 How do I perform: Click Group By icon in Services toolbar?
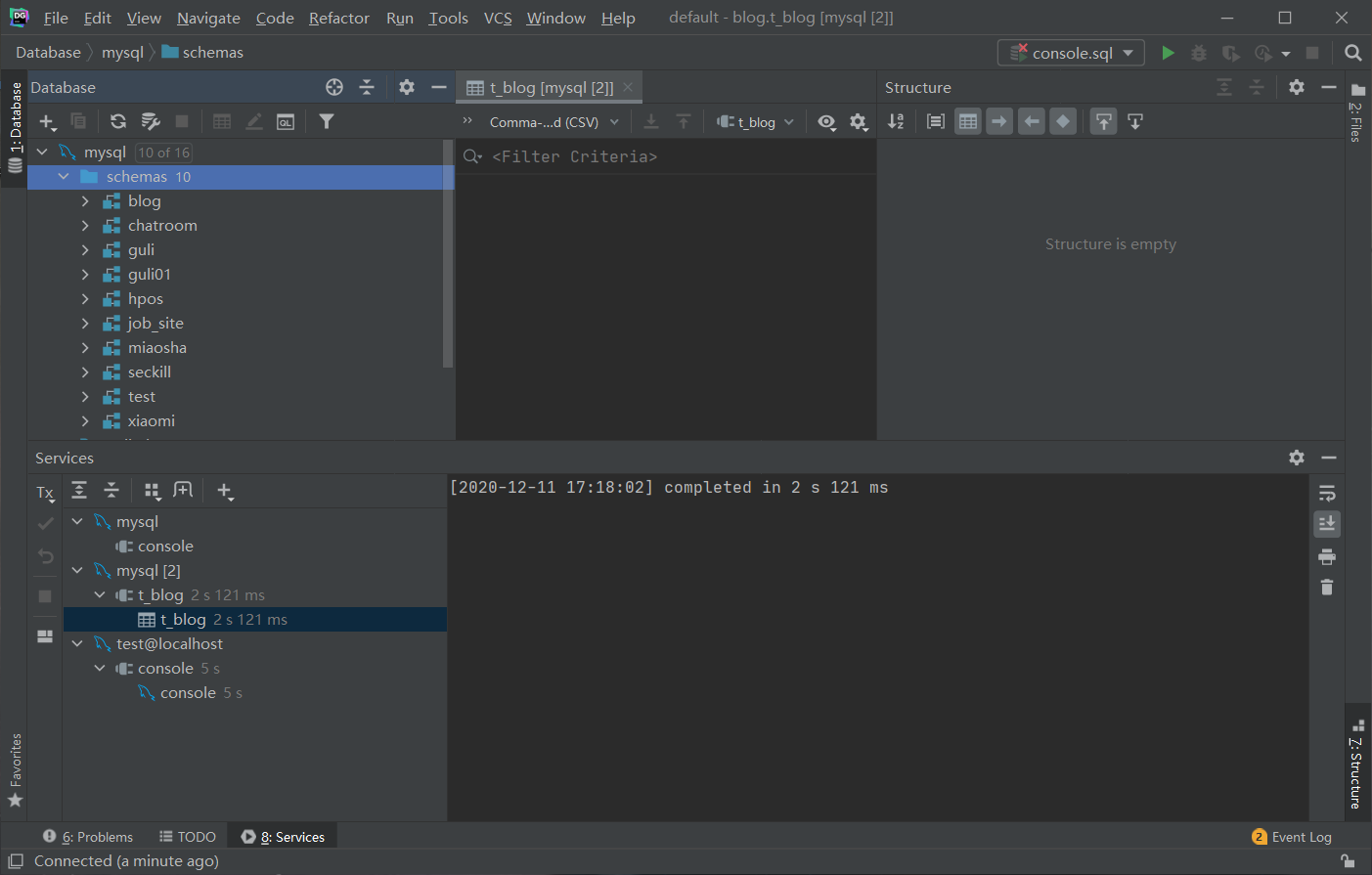click(x=153, y=491)
